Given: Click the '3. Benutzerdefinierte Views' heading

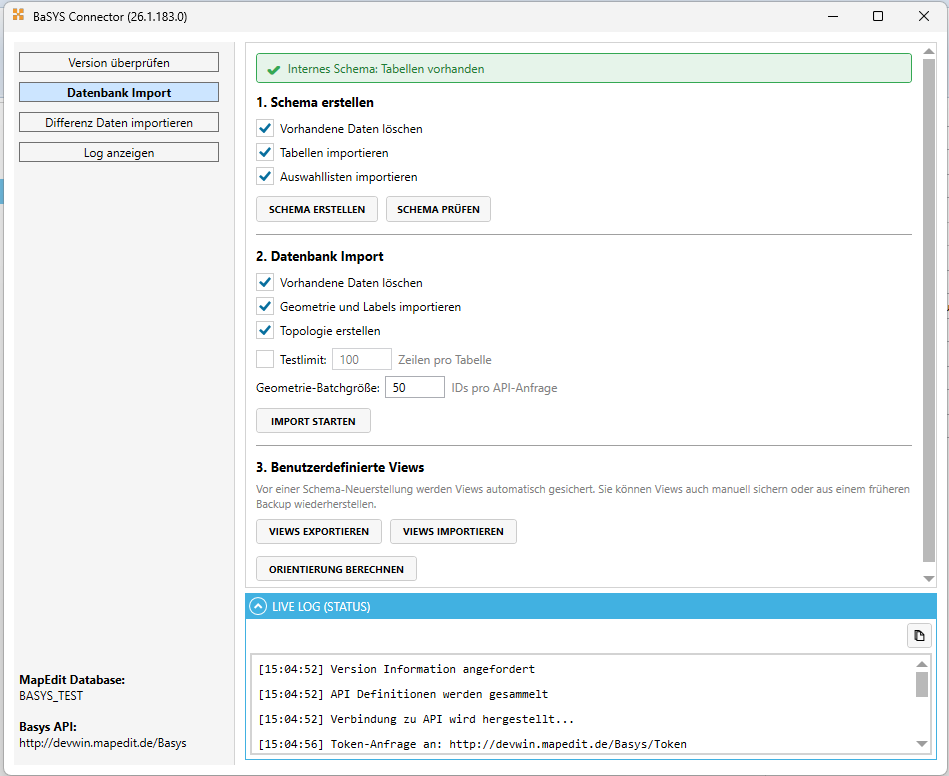Looking at the screenshot, I should coord(340,467).
